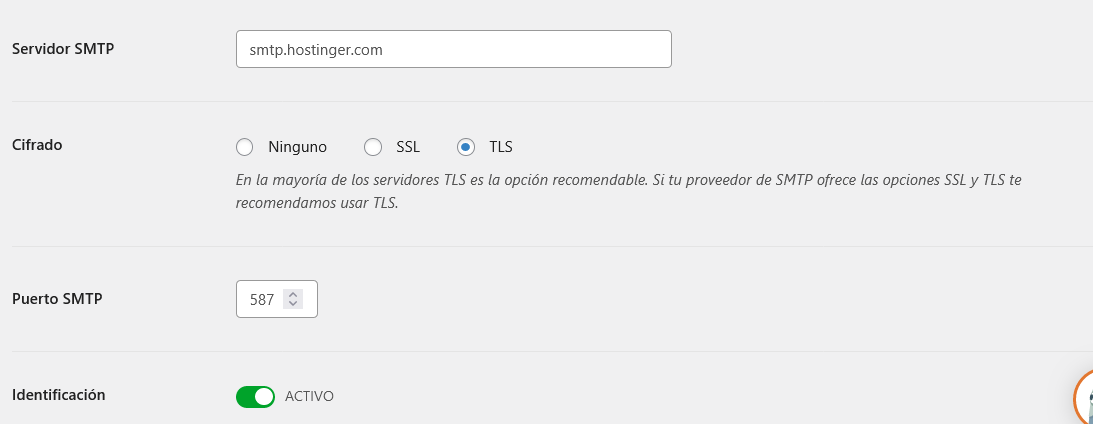Screen dimensions: 1093x424
Task: Click the SSL label text
Action: pos(408,147)
